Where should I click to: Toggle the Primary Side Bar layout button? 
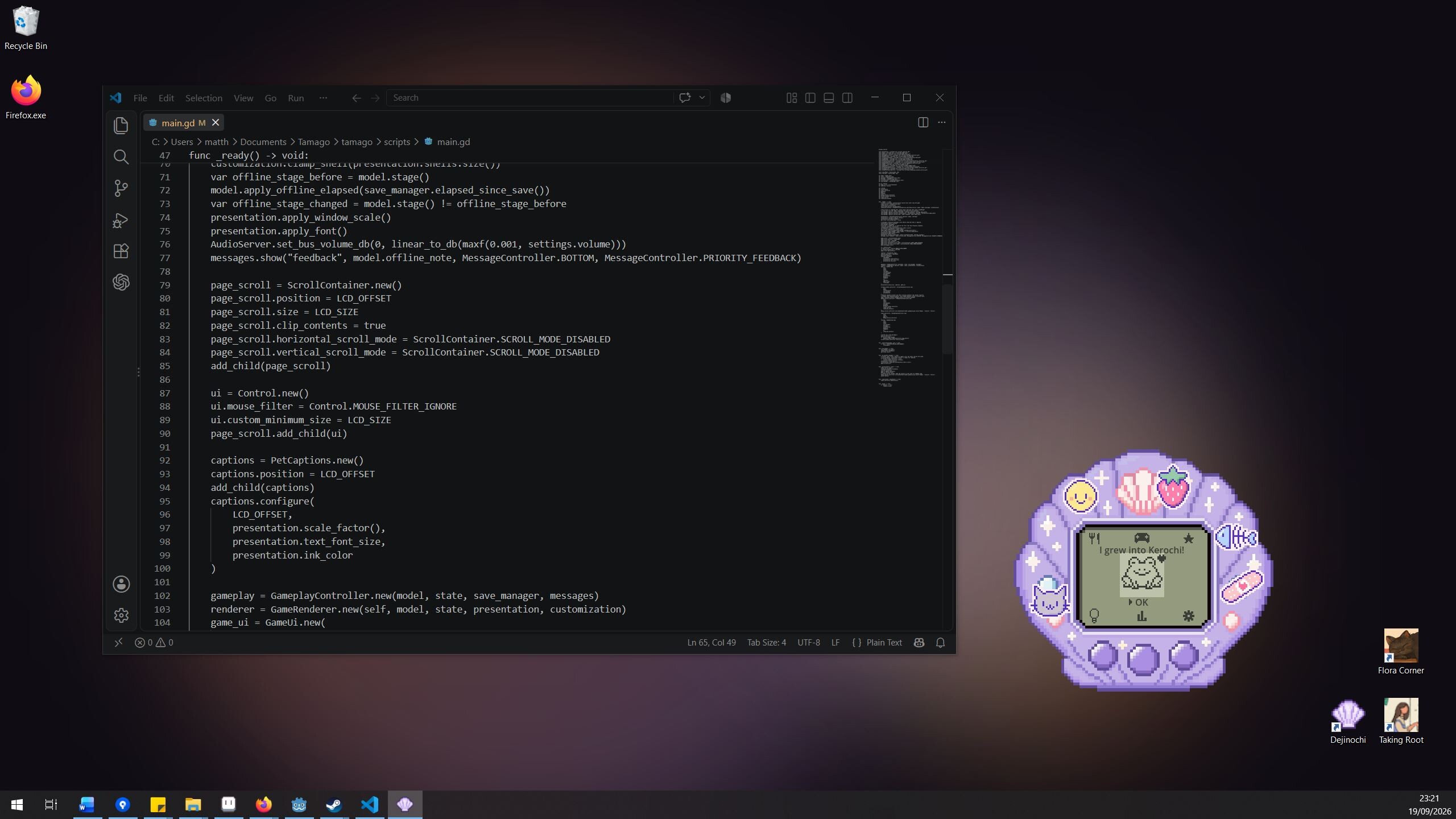click(810, 98)
